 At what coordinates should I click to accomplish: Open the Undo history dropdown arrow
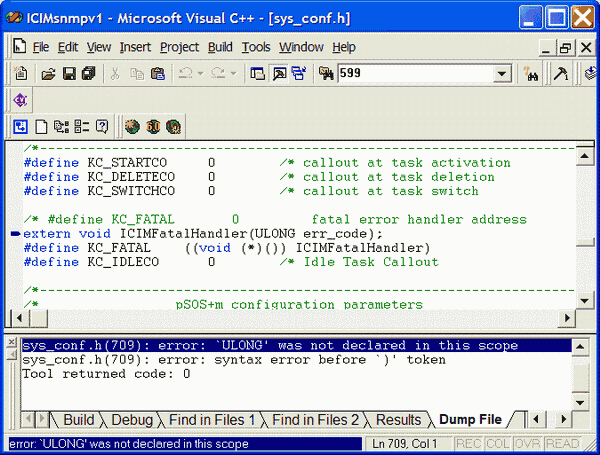pos(201,73)
